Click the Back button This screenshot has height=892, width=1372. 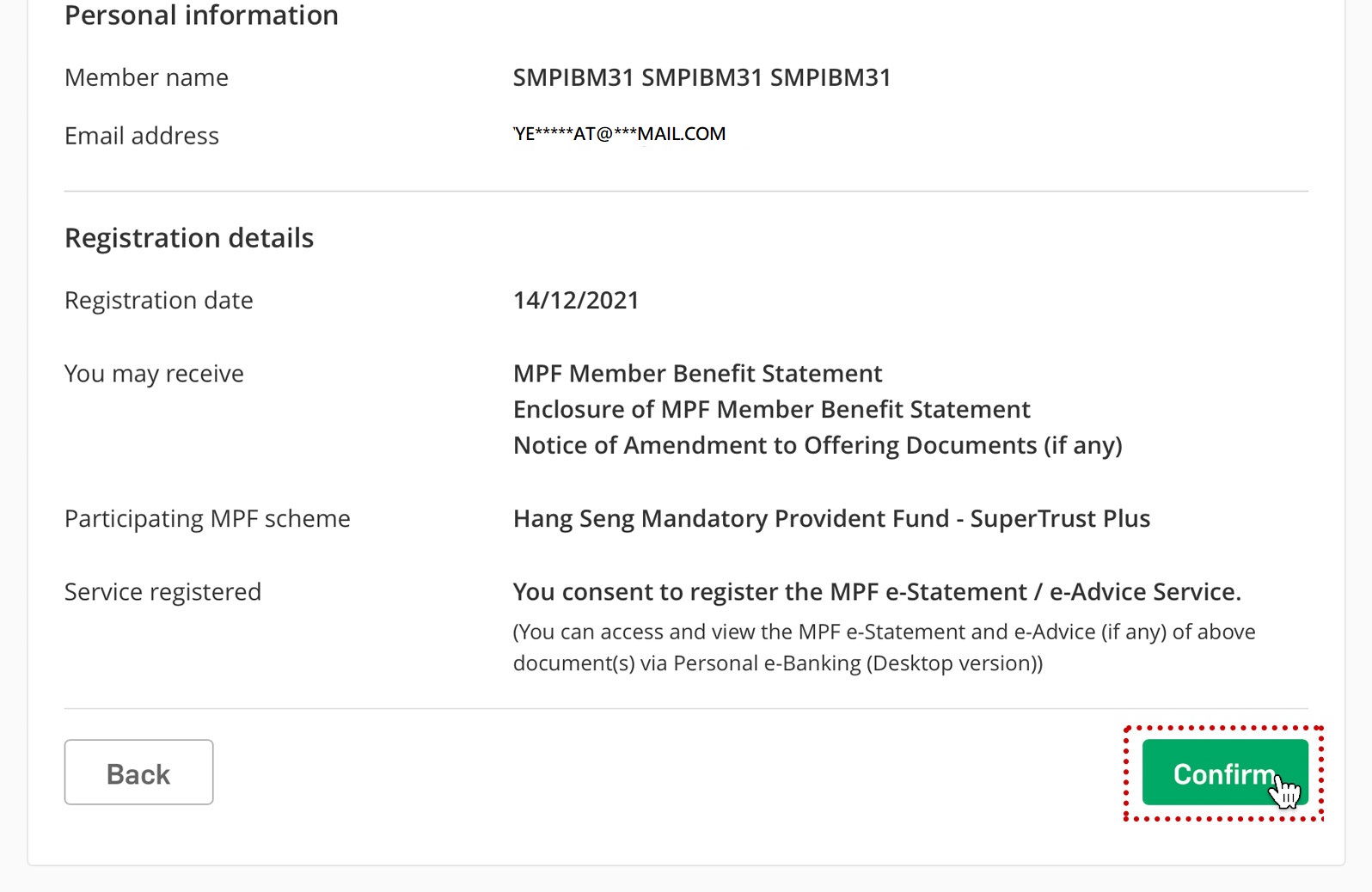(138, 773)
